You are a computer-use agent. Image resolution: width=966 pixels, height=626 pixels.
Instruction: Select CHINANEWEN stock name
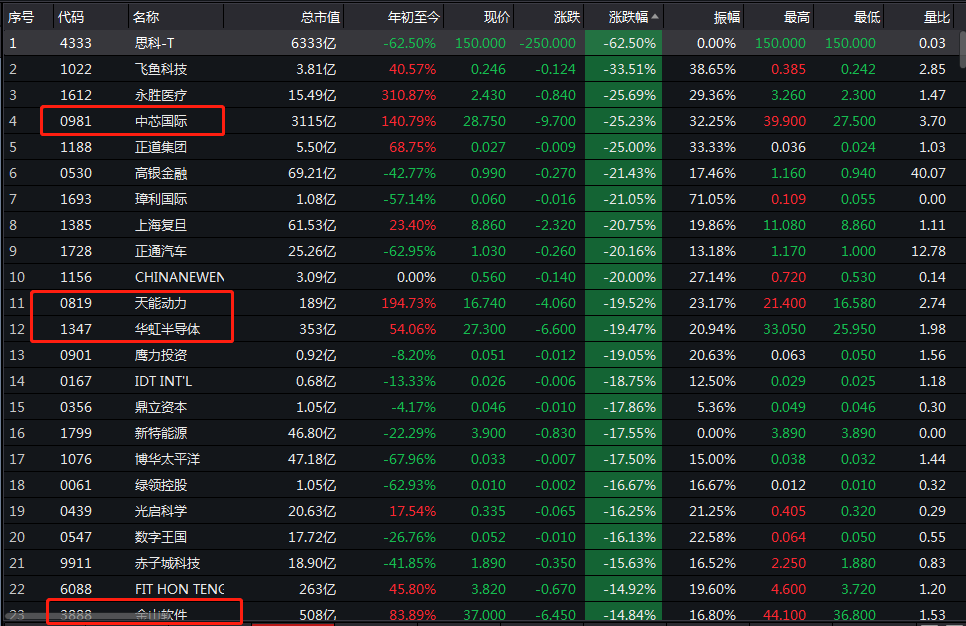point(179,277)
